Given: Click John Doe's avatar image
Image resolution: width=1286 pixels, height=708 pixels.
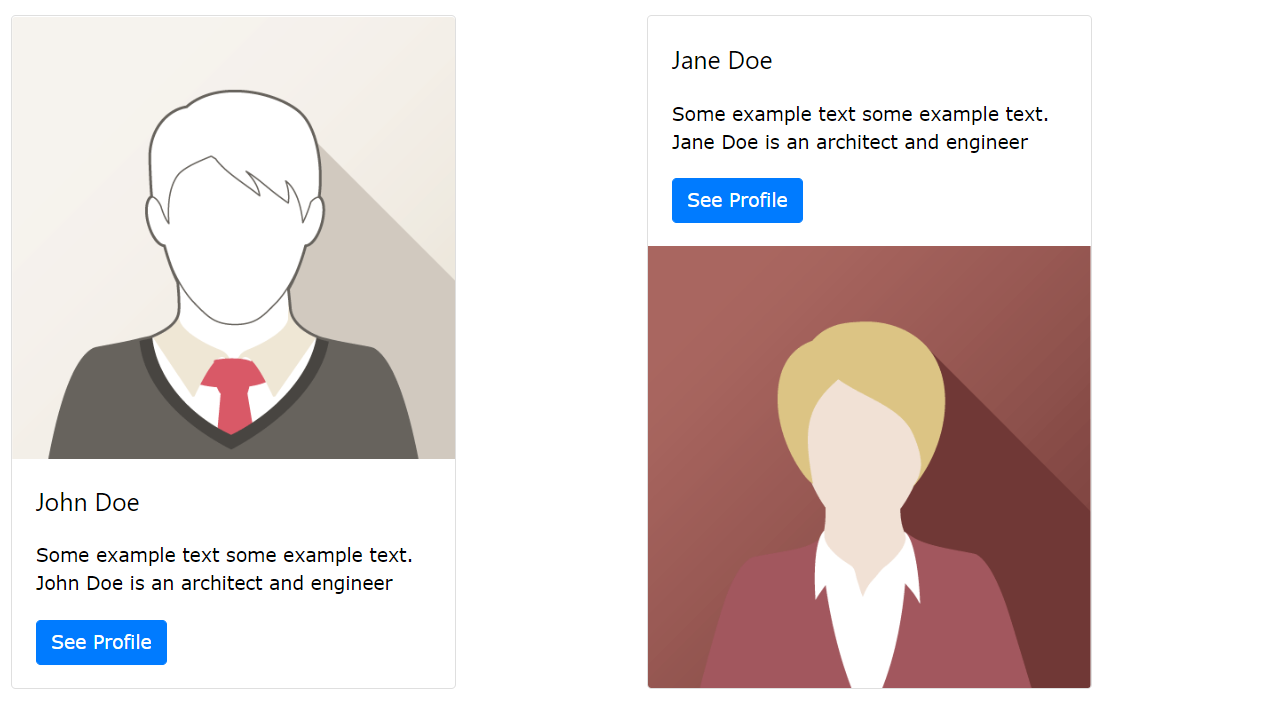Looking at the screenshot, I should point(233,238).
